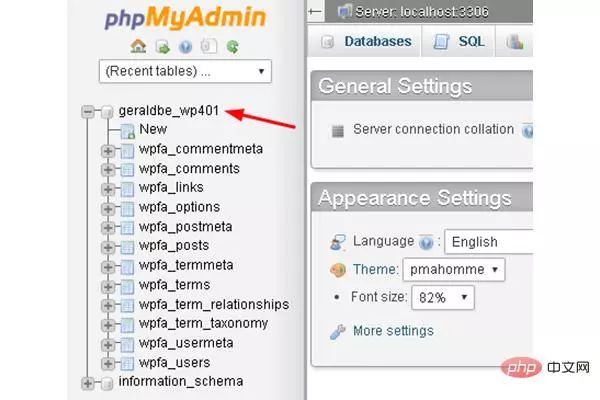The image size is (600, 400).
Task: Click the information_schema database icon
Action: pos(108,383)
